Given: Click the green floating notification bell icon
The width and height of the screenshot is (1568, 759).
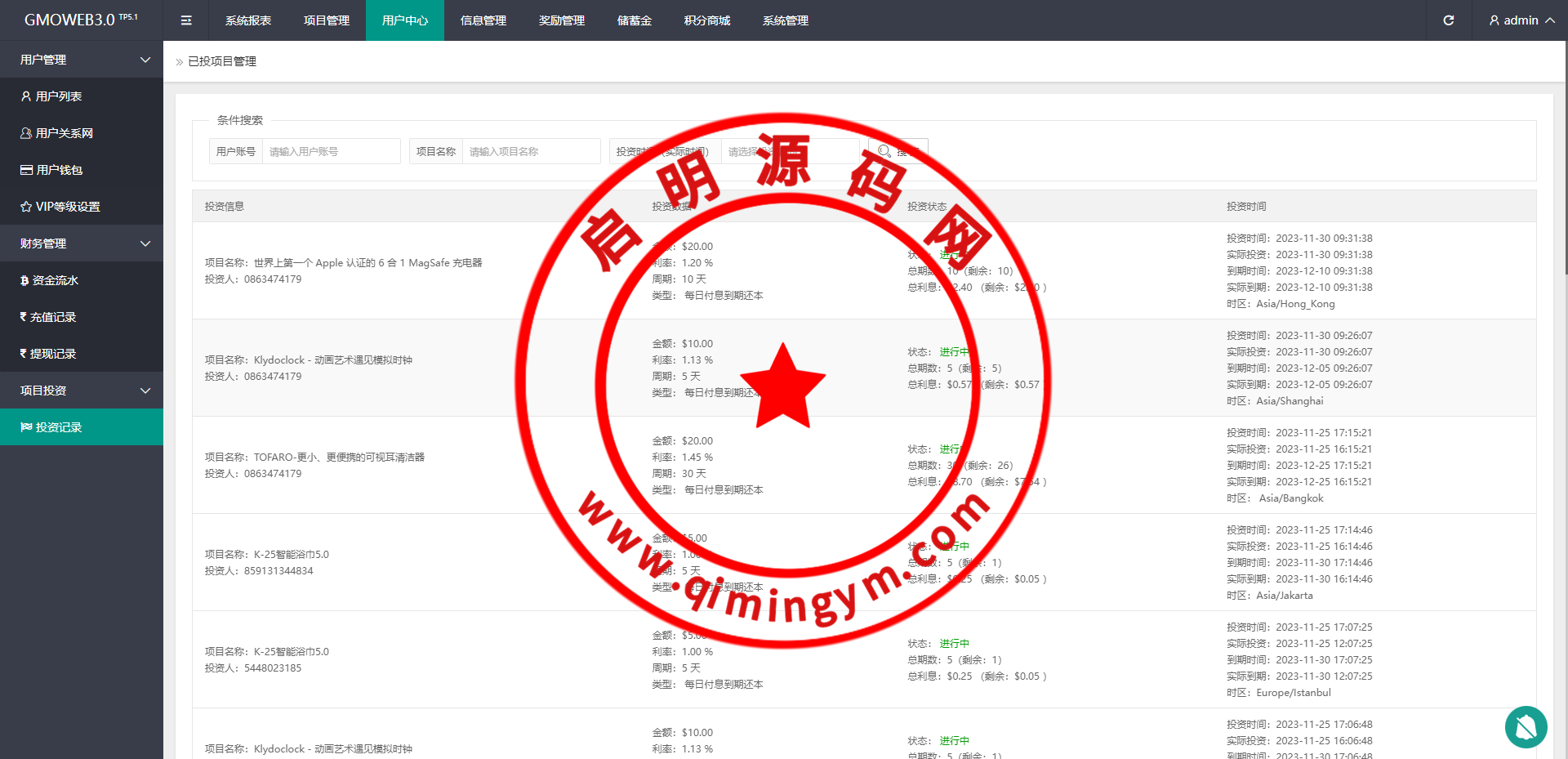Looking at the screenshot, I should click(1526, 726).
